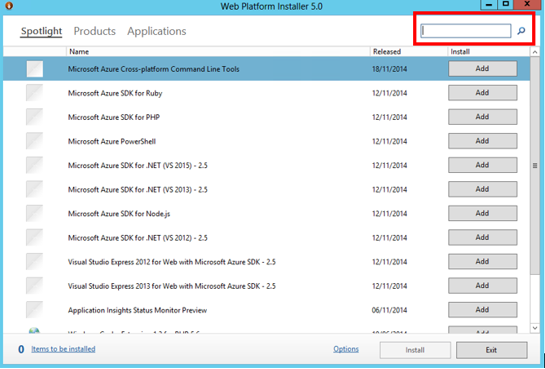Viewport: 545px width, 369px height.
Task: Focus the search text box
Action: (x=465, y=31)
